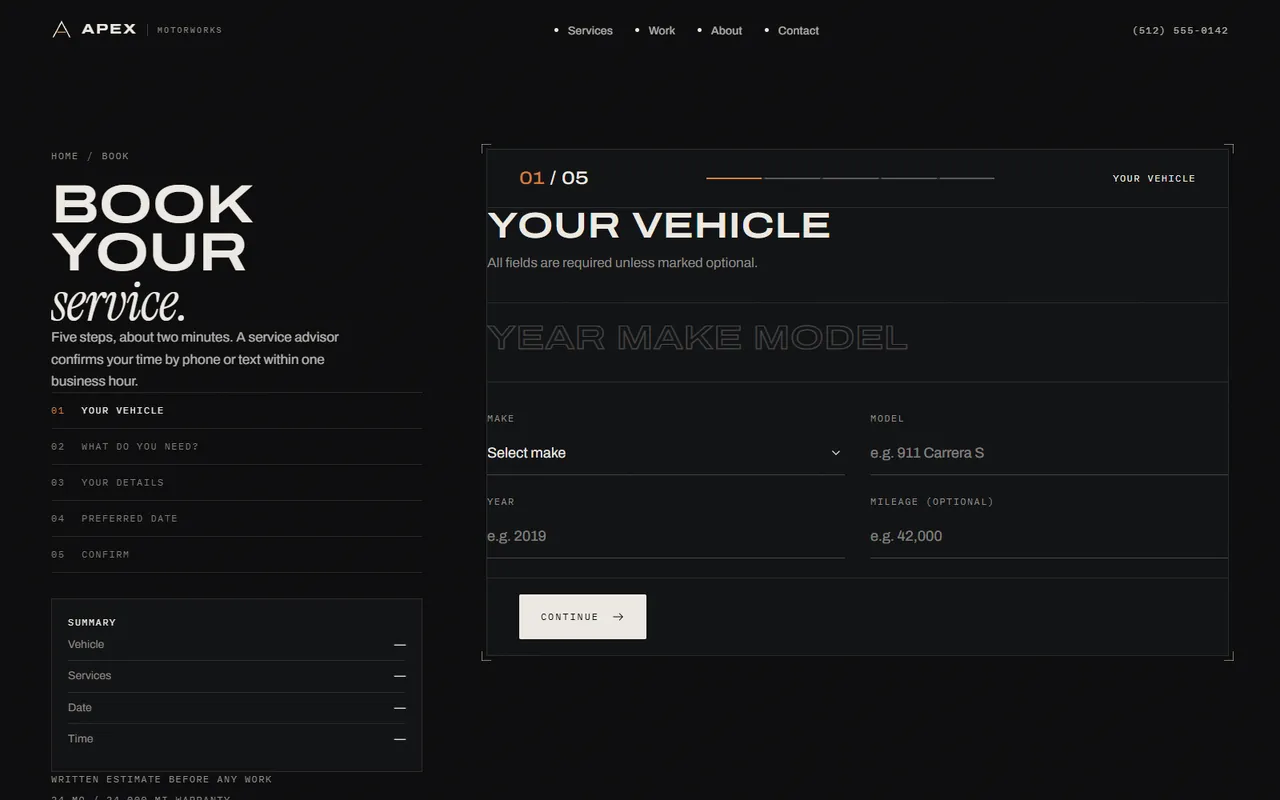Screen dimensions: 1280x800
Task: Click the YOUR VEHICLE label beside progress bar
Action: point(1154,178)
